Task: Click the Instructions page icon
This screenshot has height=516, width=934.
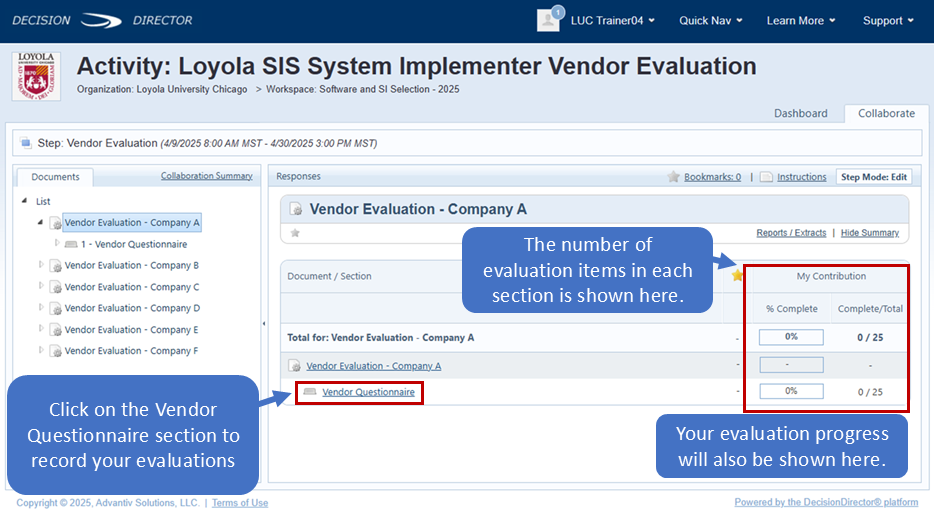Action: [x=767, y=177]
